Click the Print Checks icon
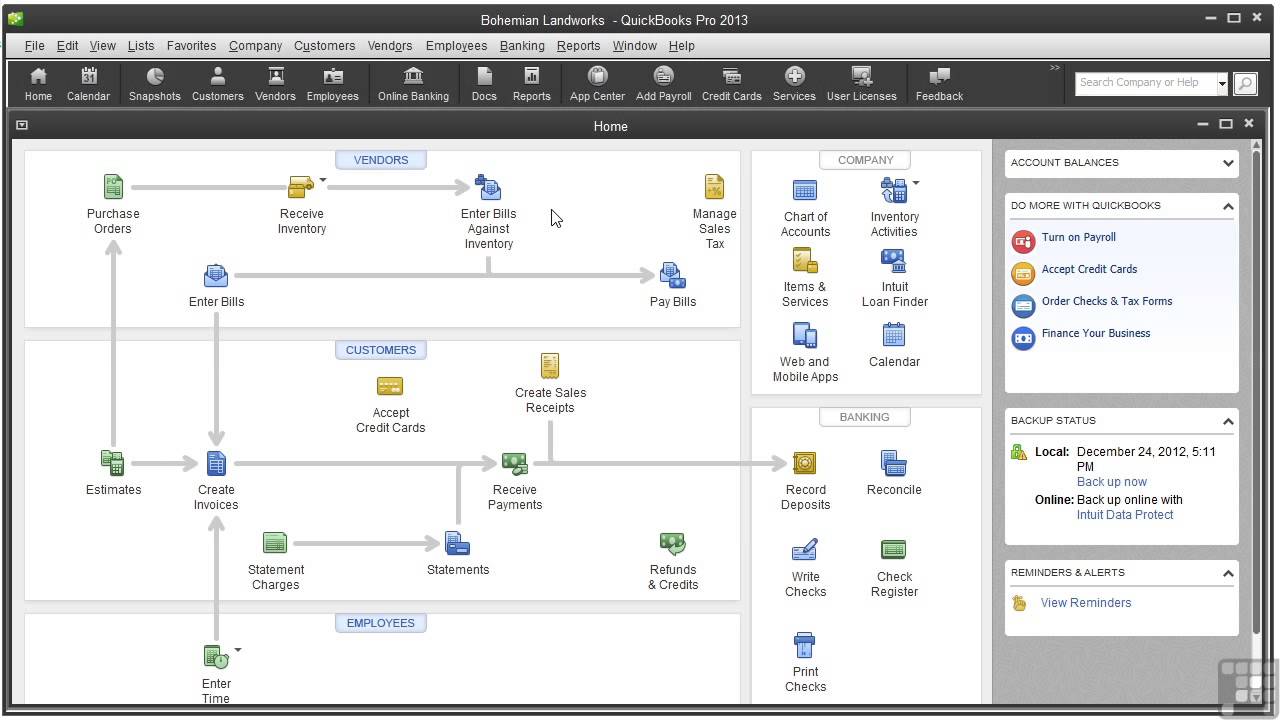Viewport: 1280px width, 720px height. 805,645
